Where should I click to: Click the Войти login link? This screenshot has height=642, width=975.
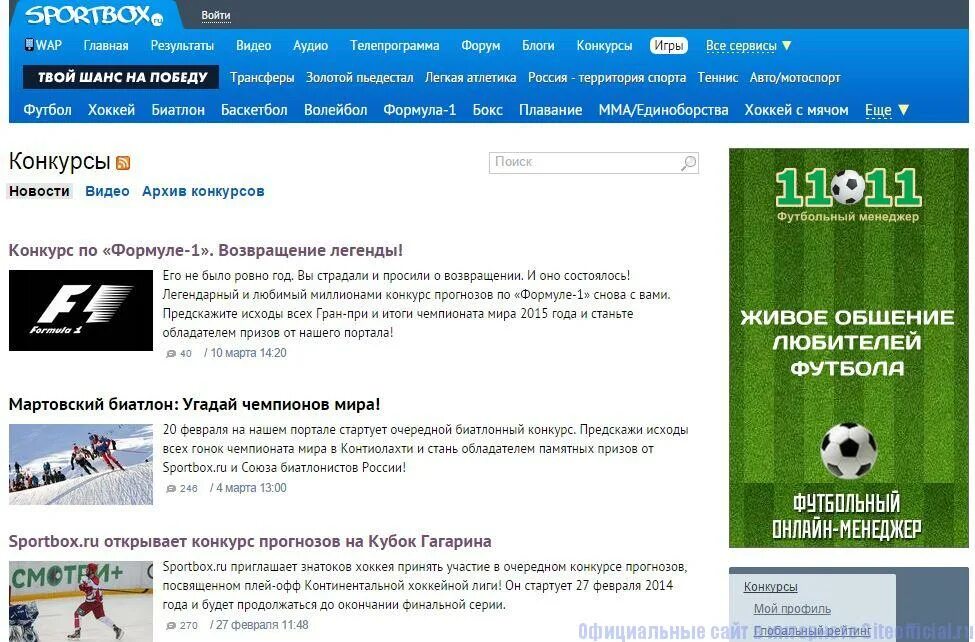(x=216, y=15)
